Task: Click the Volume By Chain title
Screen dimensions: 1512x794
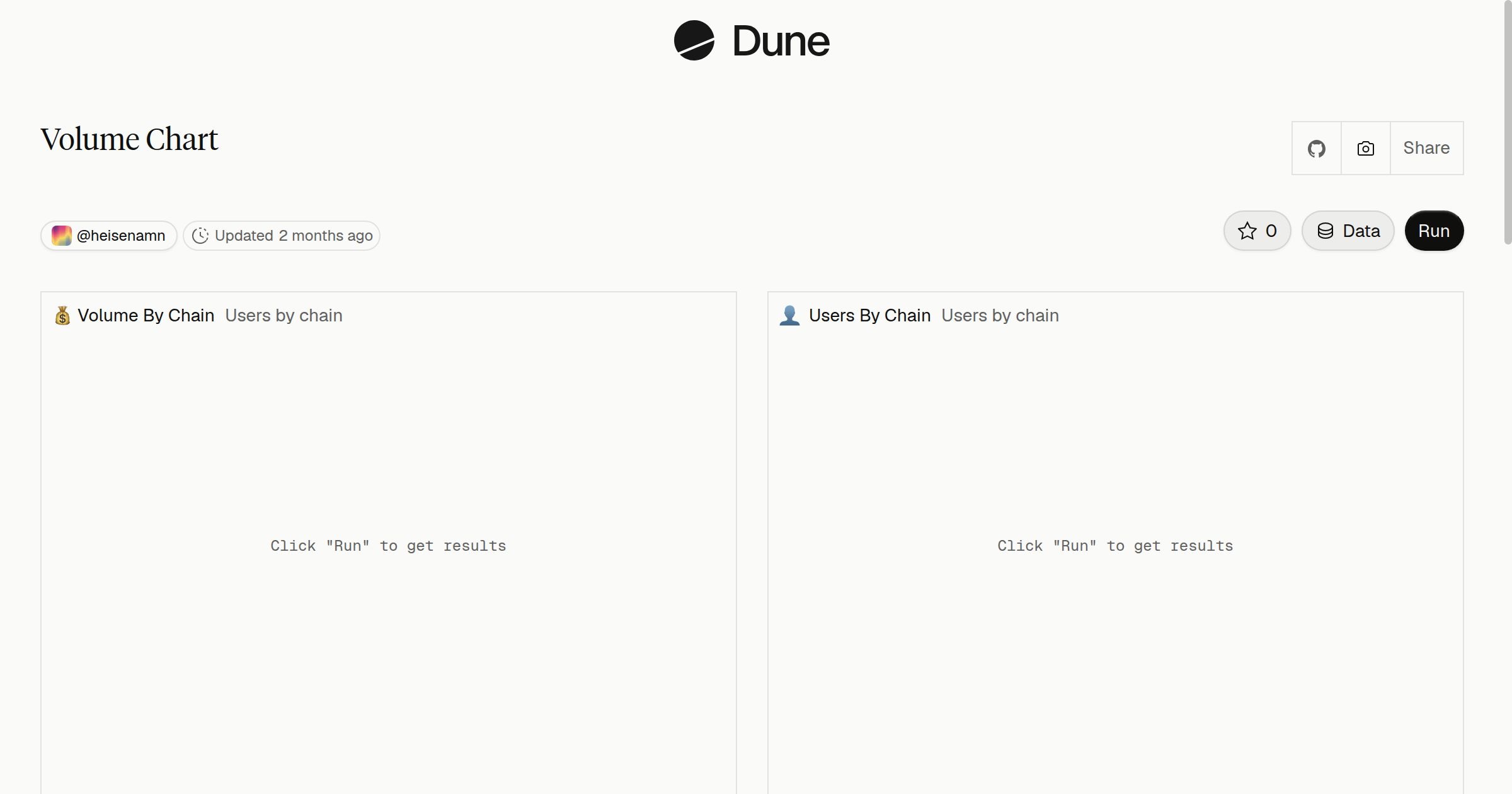Action: (x=146, y=315)
